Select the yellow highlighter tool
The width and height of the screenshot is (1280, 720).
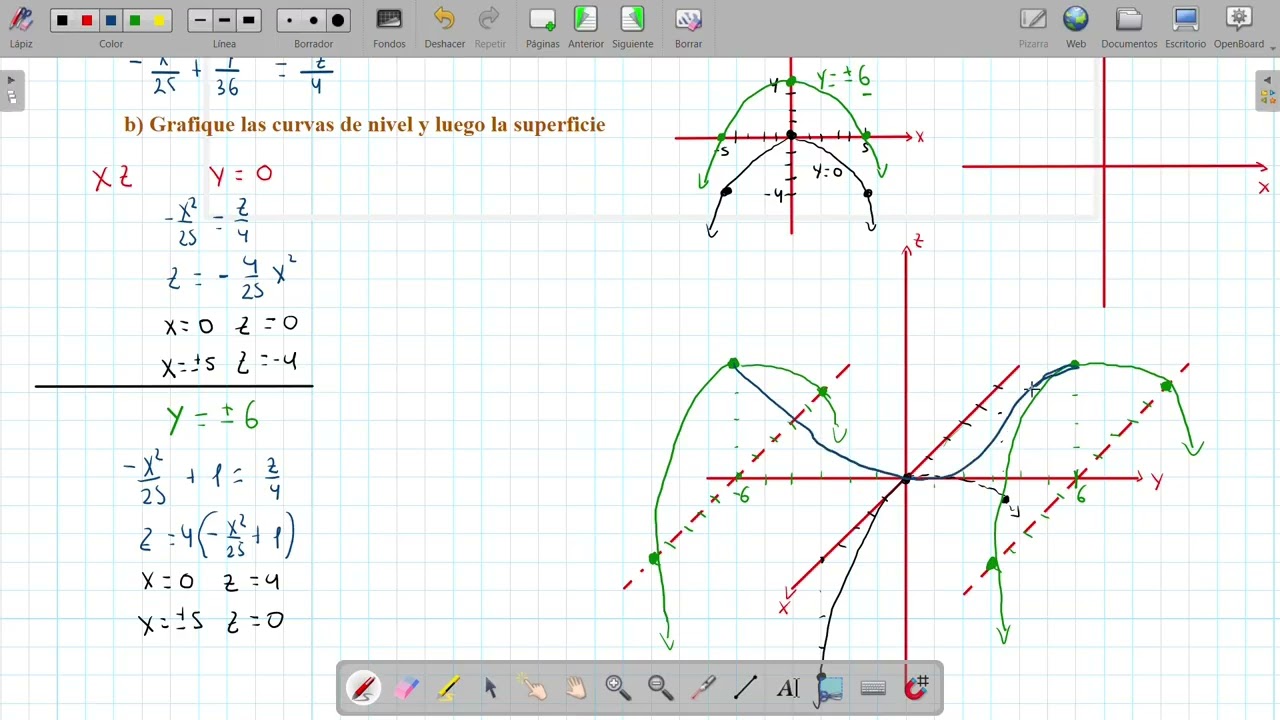click(449, 688)
